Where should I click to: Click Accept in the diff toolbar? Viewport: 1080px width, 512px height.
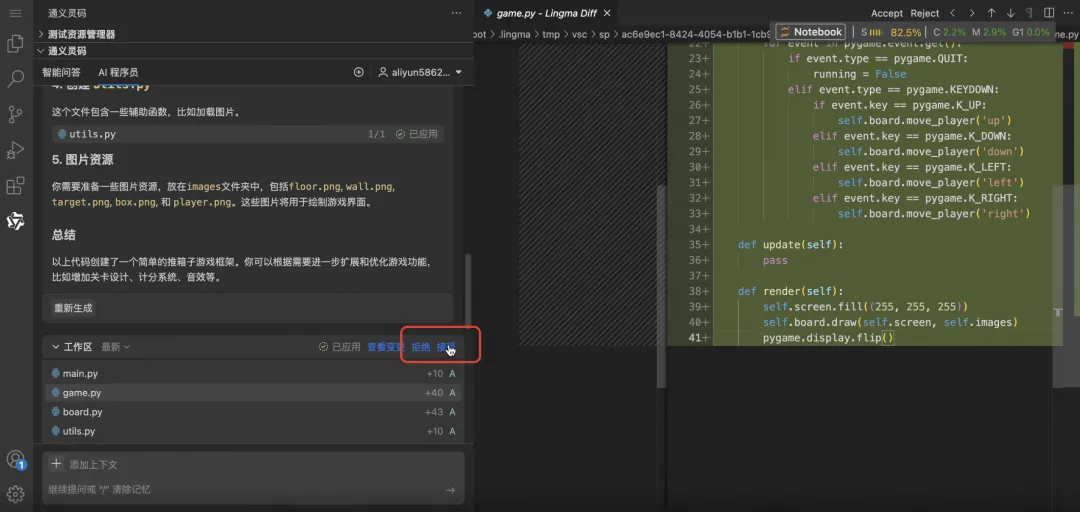click(x=887, y=13)
